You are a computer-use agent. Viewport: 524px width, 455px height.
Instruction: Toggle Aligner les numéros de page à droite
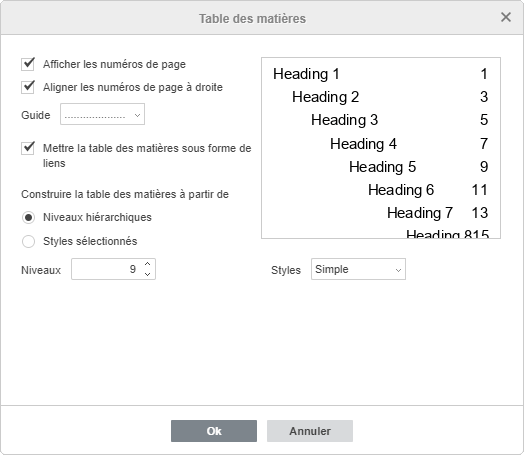pos(28,87)
